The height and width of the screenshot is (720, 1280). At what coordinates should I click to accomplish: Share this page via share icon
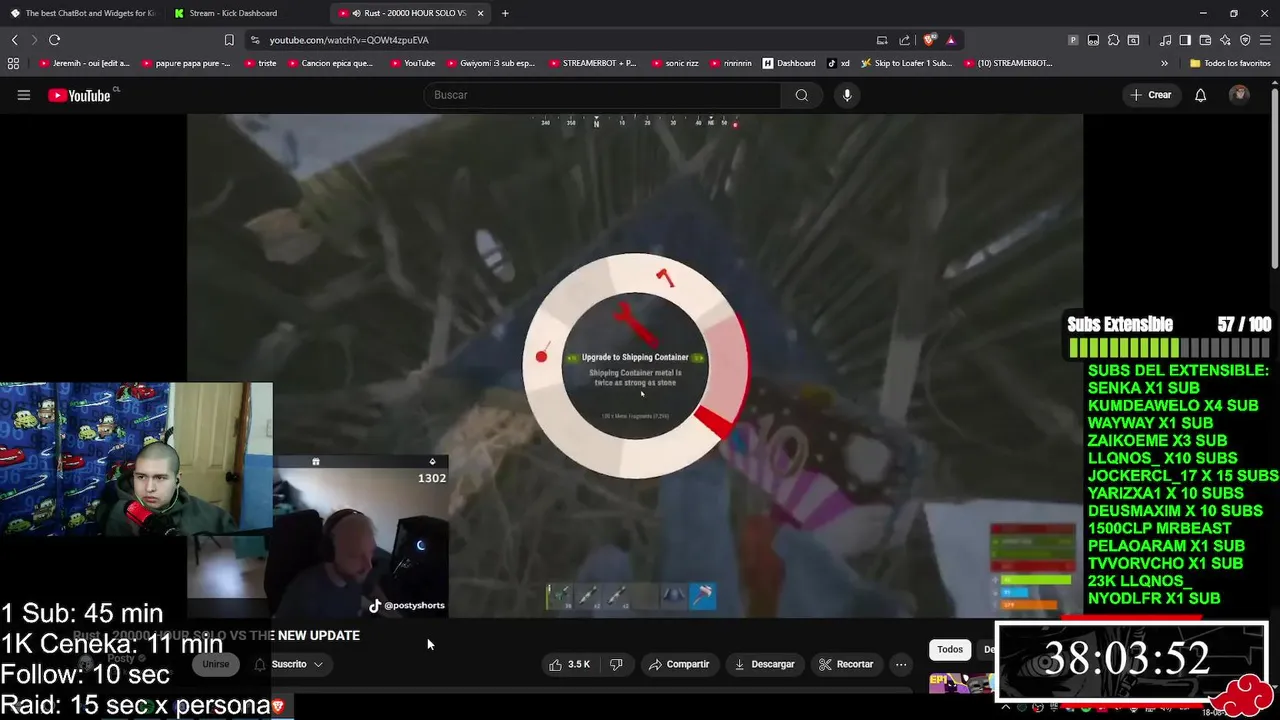[905, 40]
